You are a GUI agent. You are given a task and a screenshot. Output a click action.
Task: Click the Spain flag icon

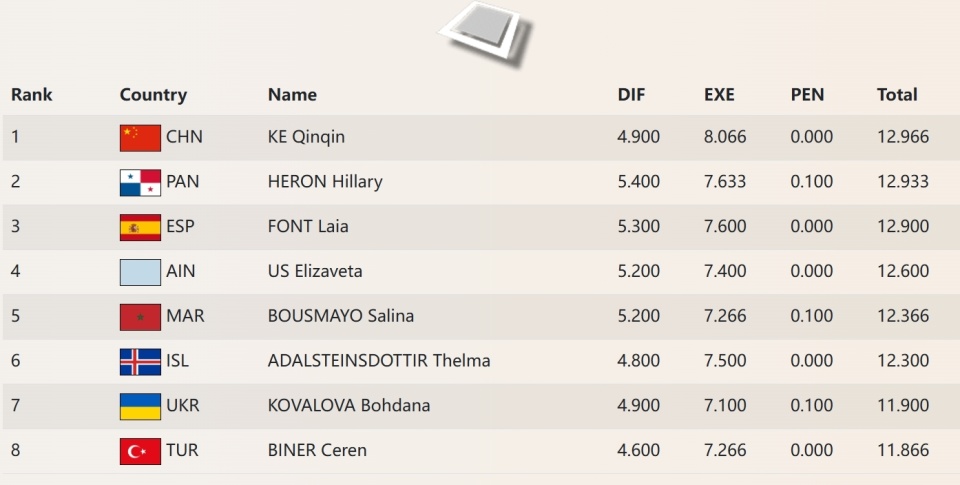coord(140,227)
